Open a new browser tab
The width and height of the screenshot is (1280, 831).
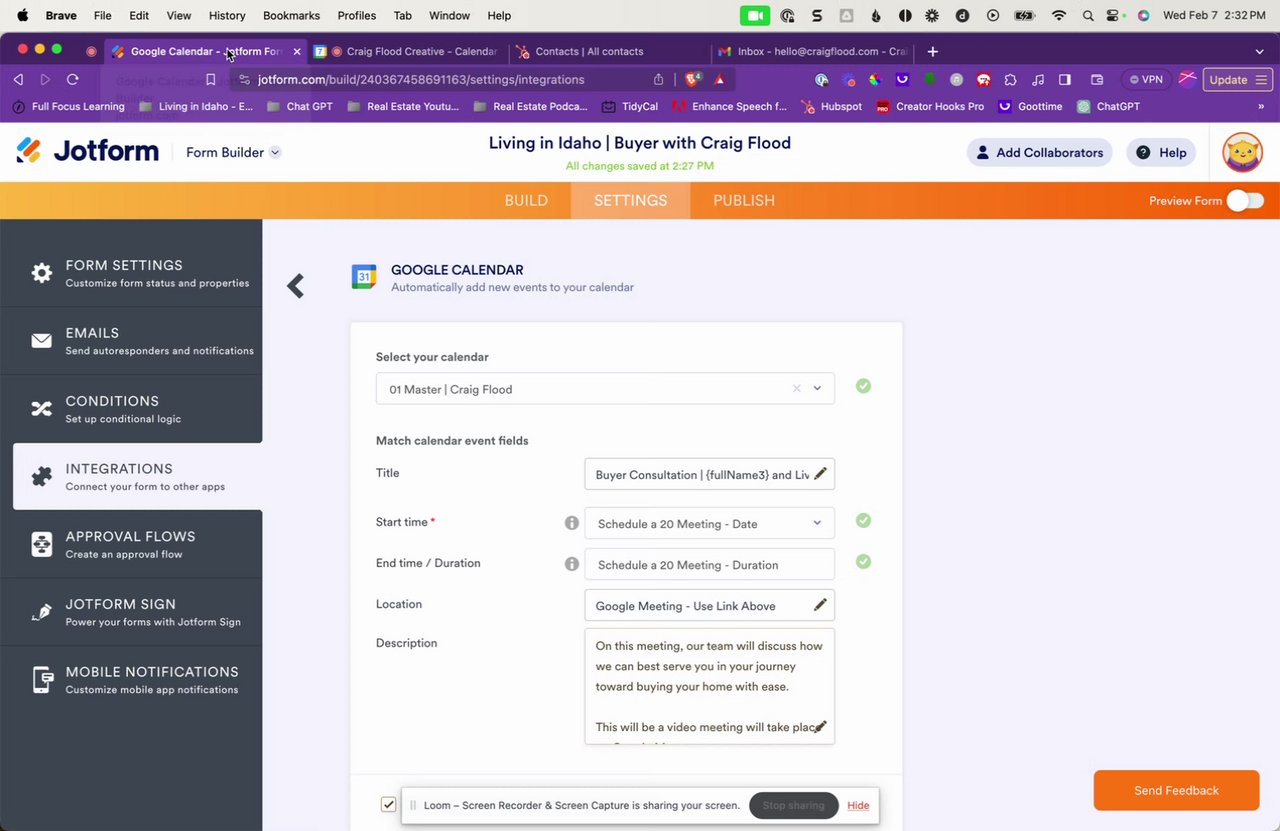point(932,51)
